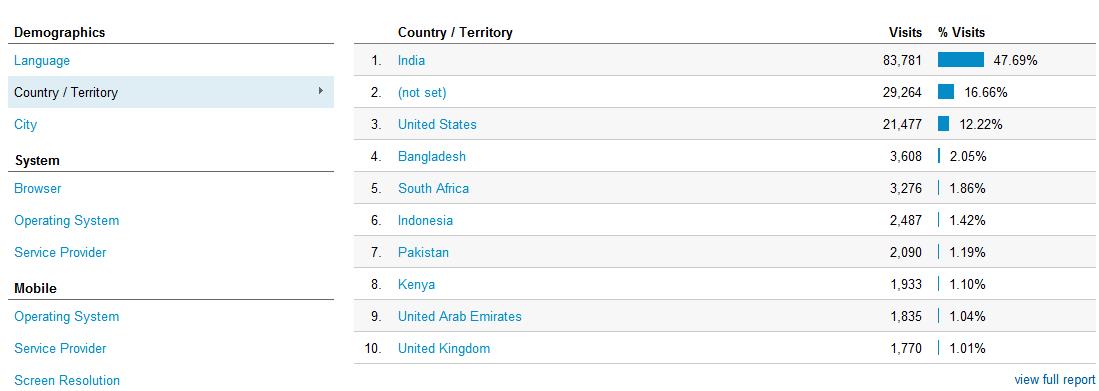
Task: Open the (not set) country entry
Action: 422,92
